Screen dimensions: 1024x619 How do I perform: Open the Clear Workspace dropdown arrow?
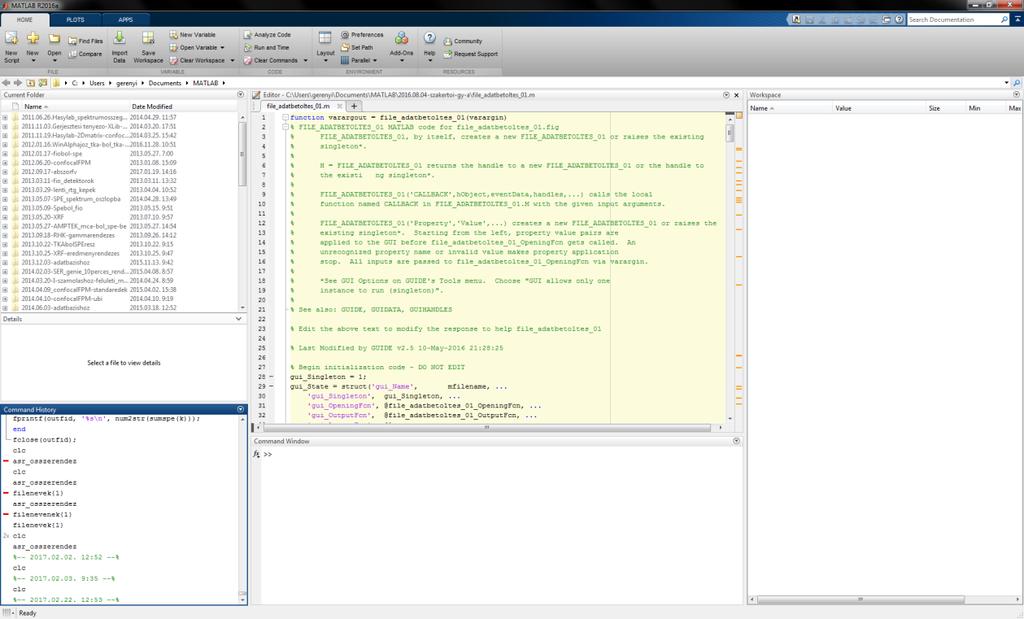(x=232, y=60)
